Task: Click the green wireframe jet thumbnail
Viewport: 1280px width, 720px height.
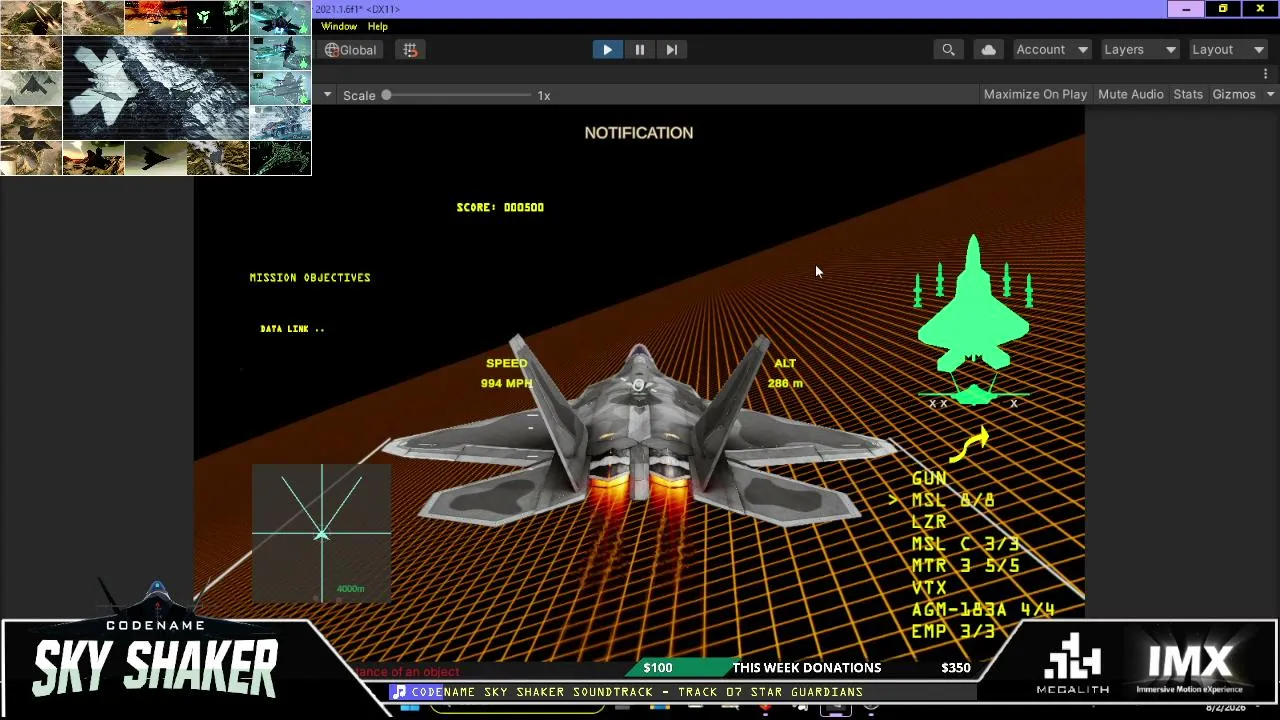Action: [x=280, y=158]
